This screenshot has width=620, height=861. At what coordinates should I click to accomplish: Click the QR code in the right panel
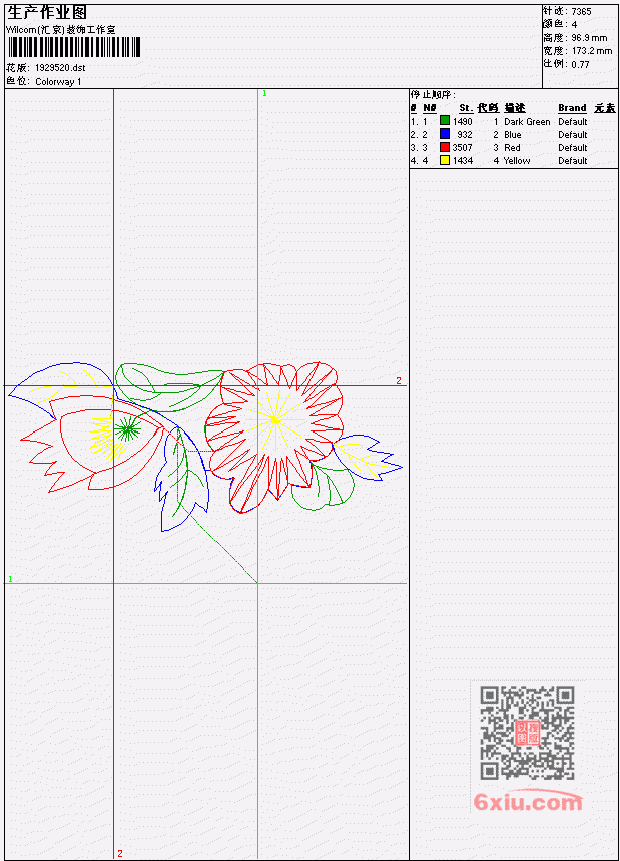pyautogui.click(x=527, y=733)
